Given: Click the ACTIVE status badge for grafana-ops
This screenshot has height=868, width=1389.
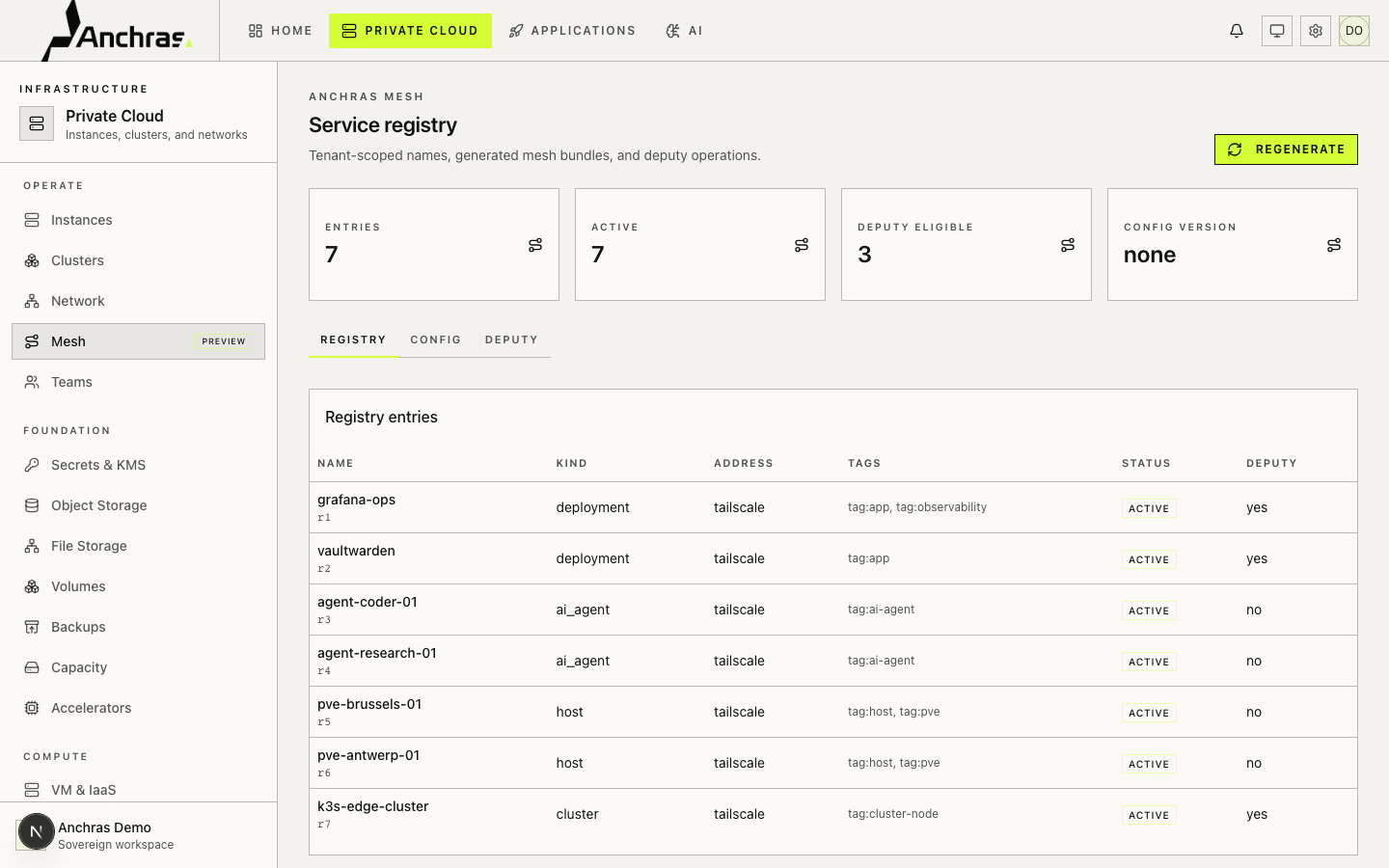Looking at the screenshot, I should click(1149, 508).
